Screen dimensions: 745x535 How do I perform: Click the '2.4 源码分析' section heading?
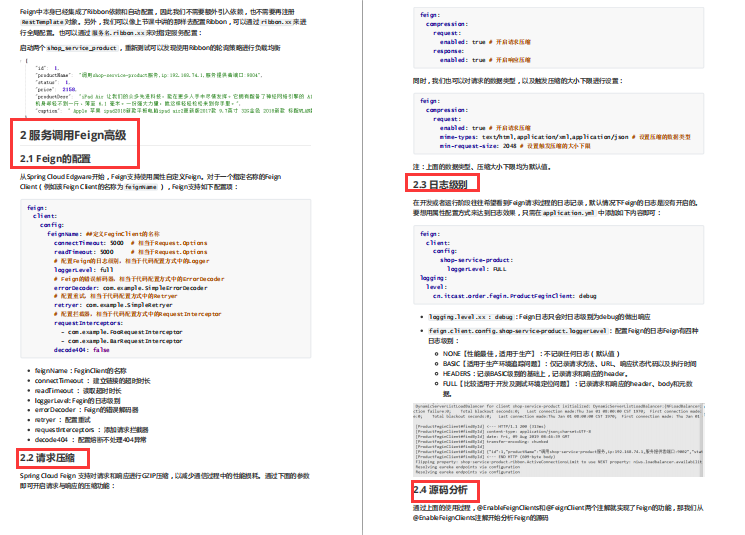click(x=440, y=489)
